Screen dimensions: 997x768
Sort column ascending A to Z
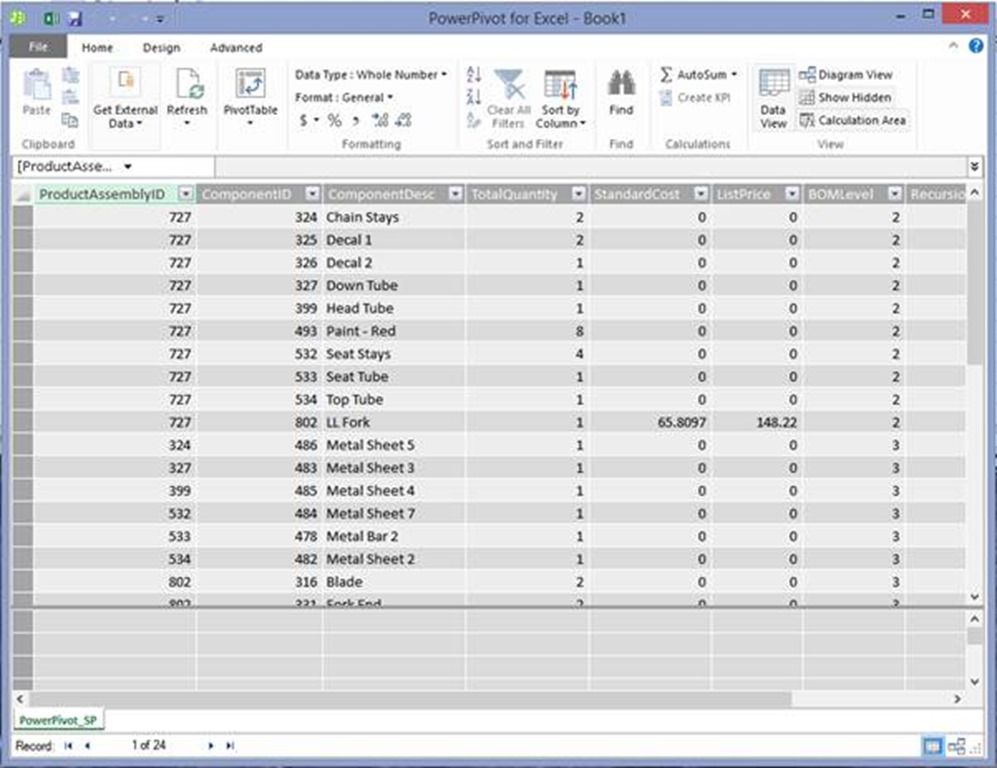pos(474,75)
